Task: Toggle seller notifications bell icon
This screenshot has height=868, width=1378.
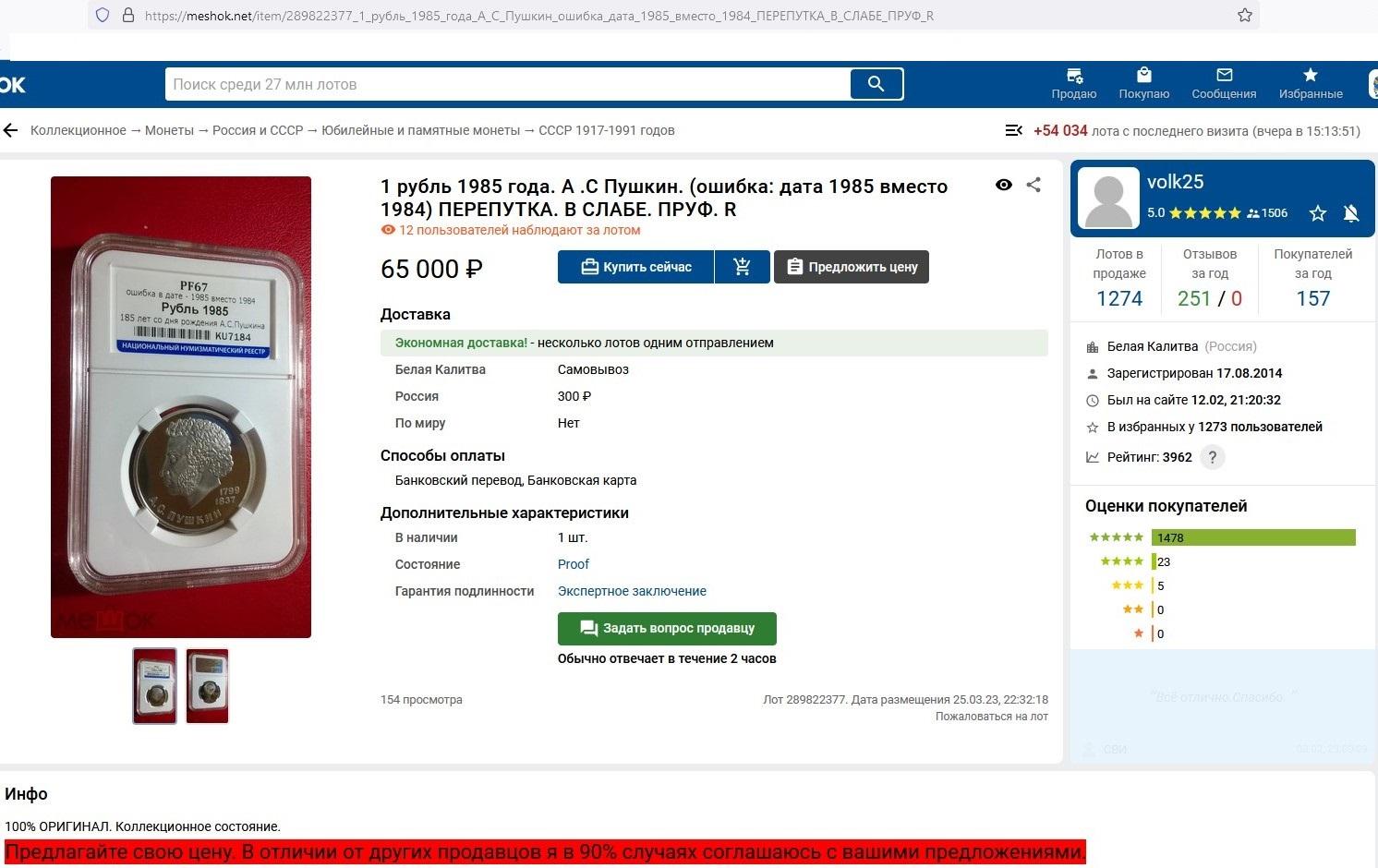Action: (x=1351, y=213)
